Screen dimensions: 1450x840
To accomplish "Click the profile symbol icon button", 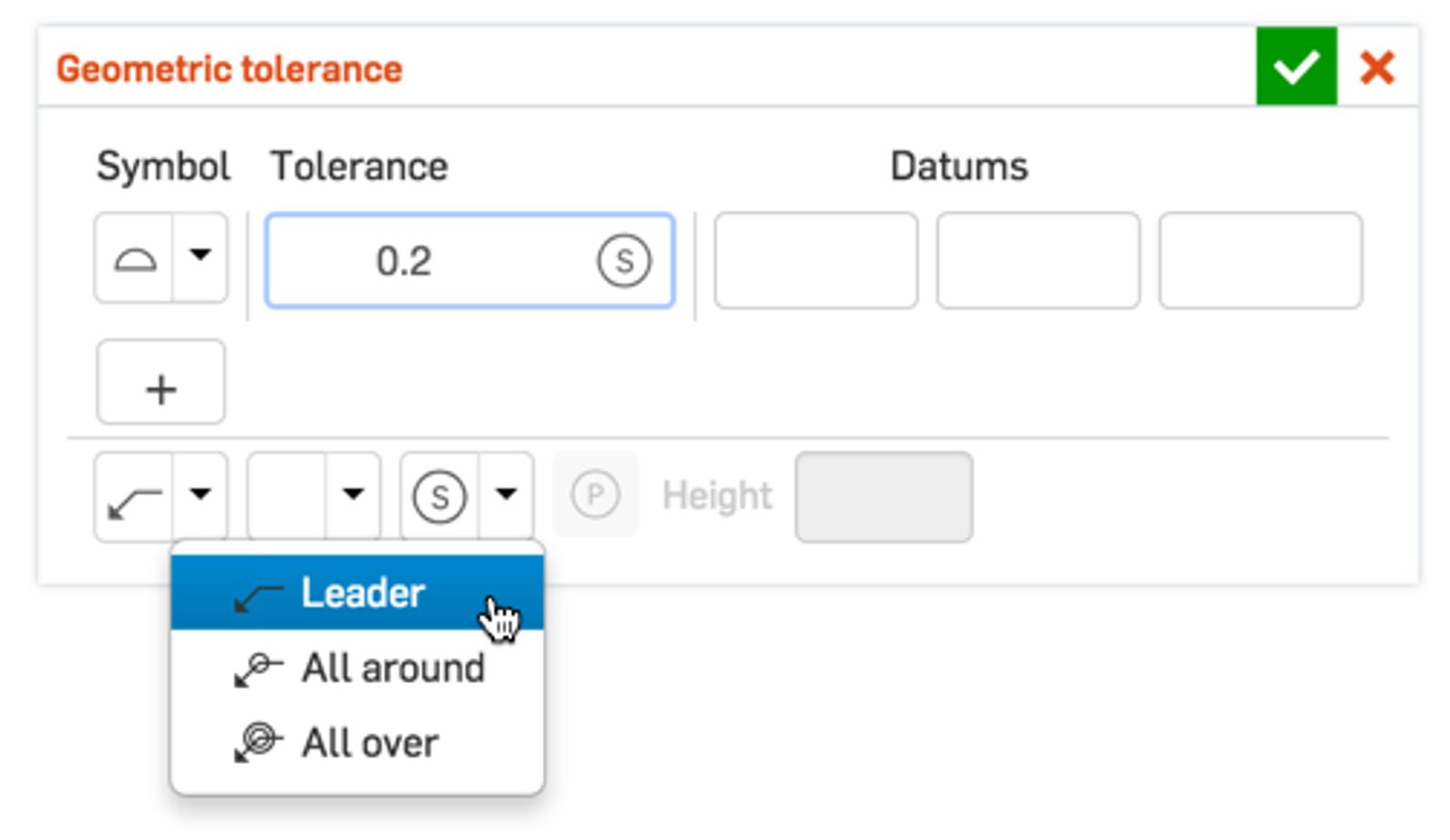I will (134, 259).
